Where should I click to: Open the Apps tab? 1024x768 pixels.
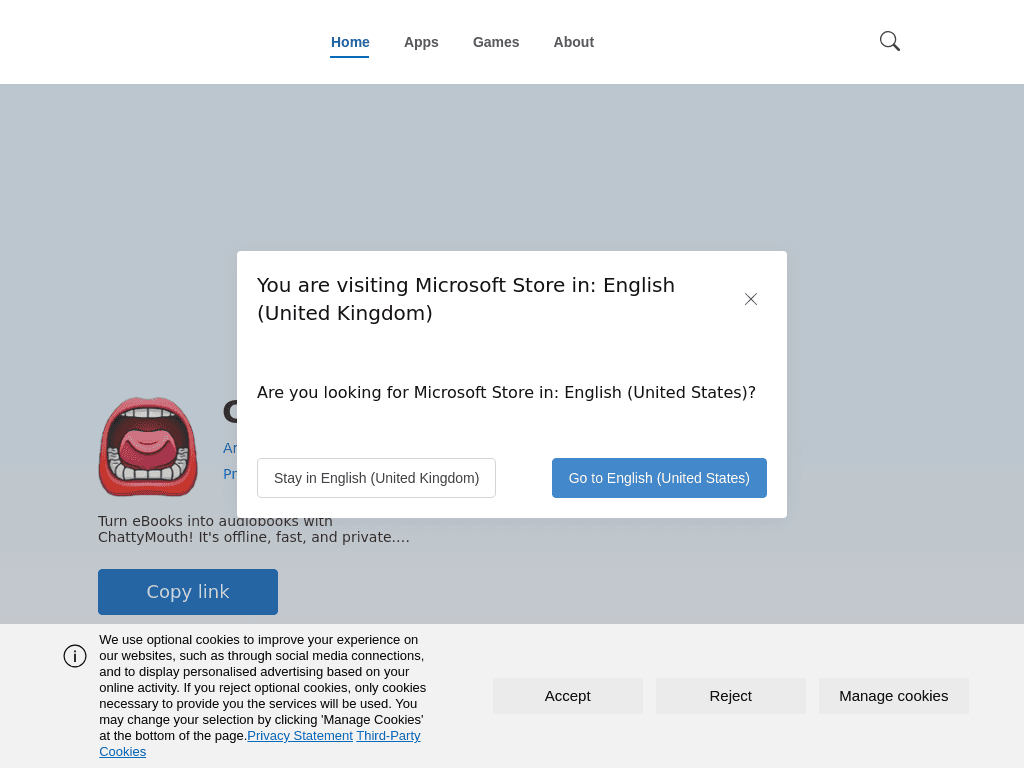tap(421, 42)
